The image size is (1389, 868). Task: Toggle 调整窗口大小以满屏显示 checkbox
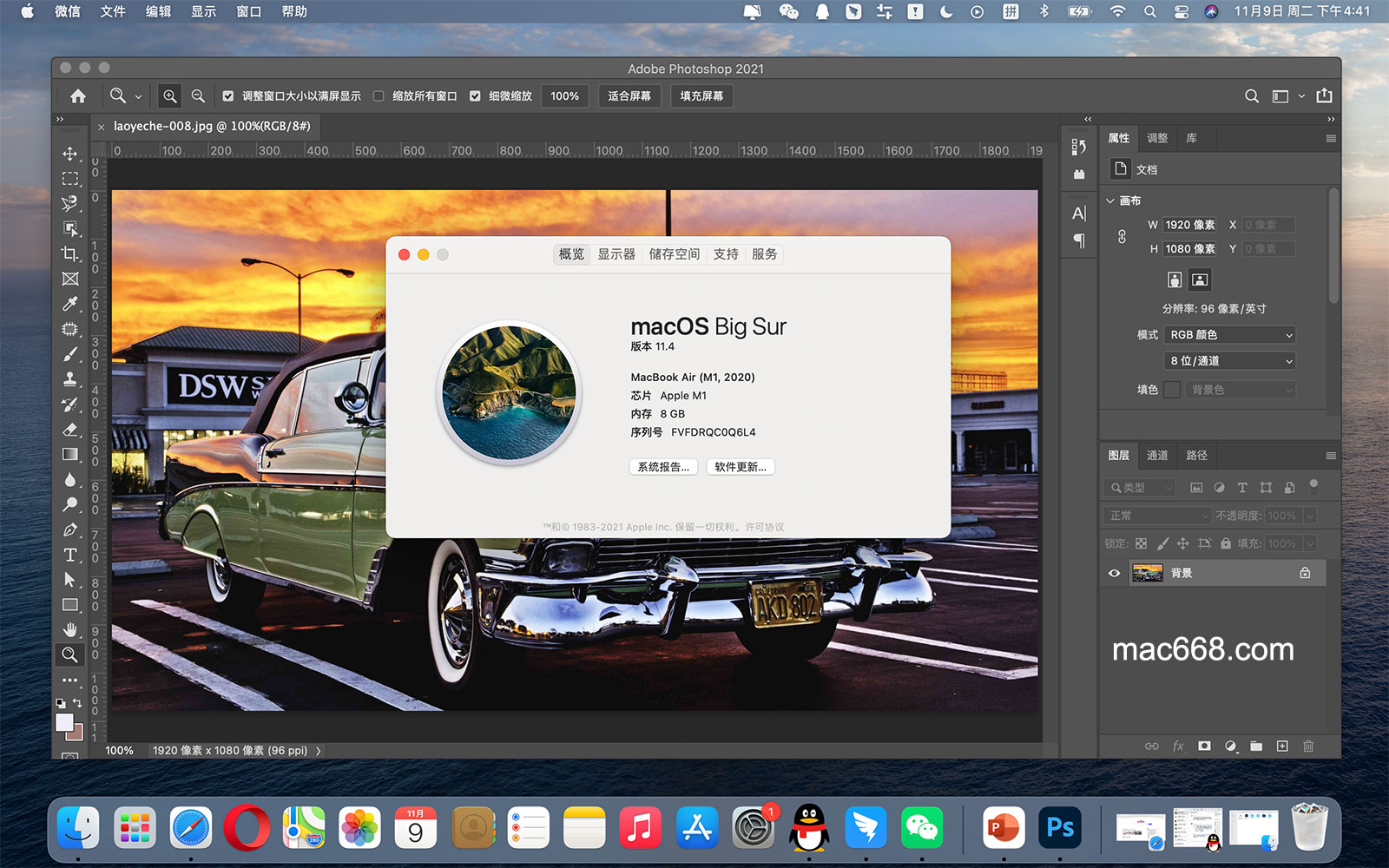(x=228, y=96)
